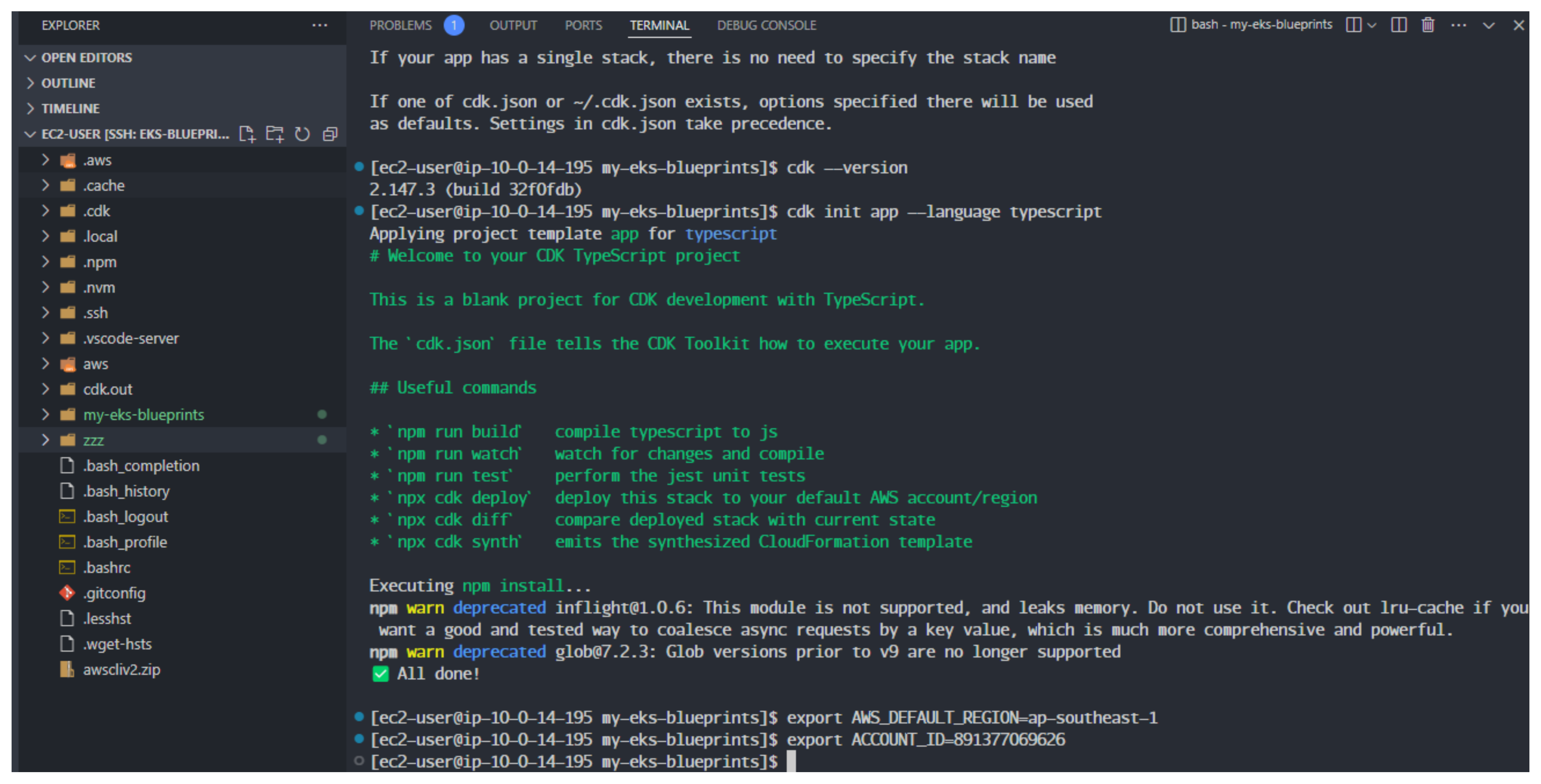The image size is (1541, 784).
Task: Click New File icon in explorer header
Action: 247,134
